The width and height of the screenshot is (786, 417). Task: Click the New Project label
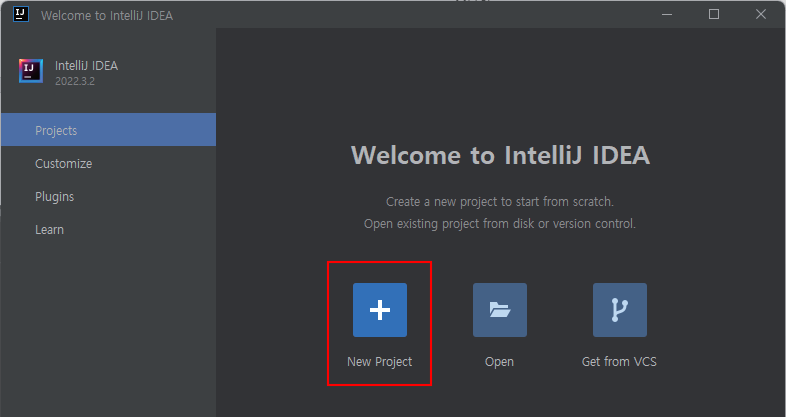[379, 362]
